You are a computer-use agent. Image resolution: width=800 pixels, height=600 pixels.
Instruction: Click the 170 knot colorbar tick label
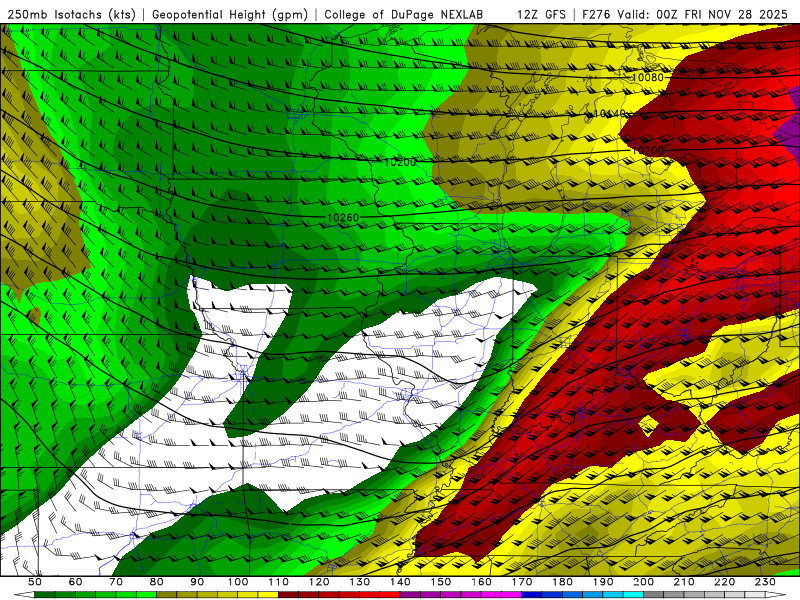522,582
